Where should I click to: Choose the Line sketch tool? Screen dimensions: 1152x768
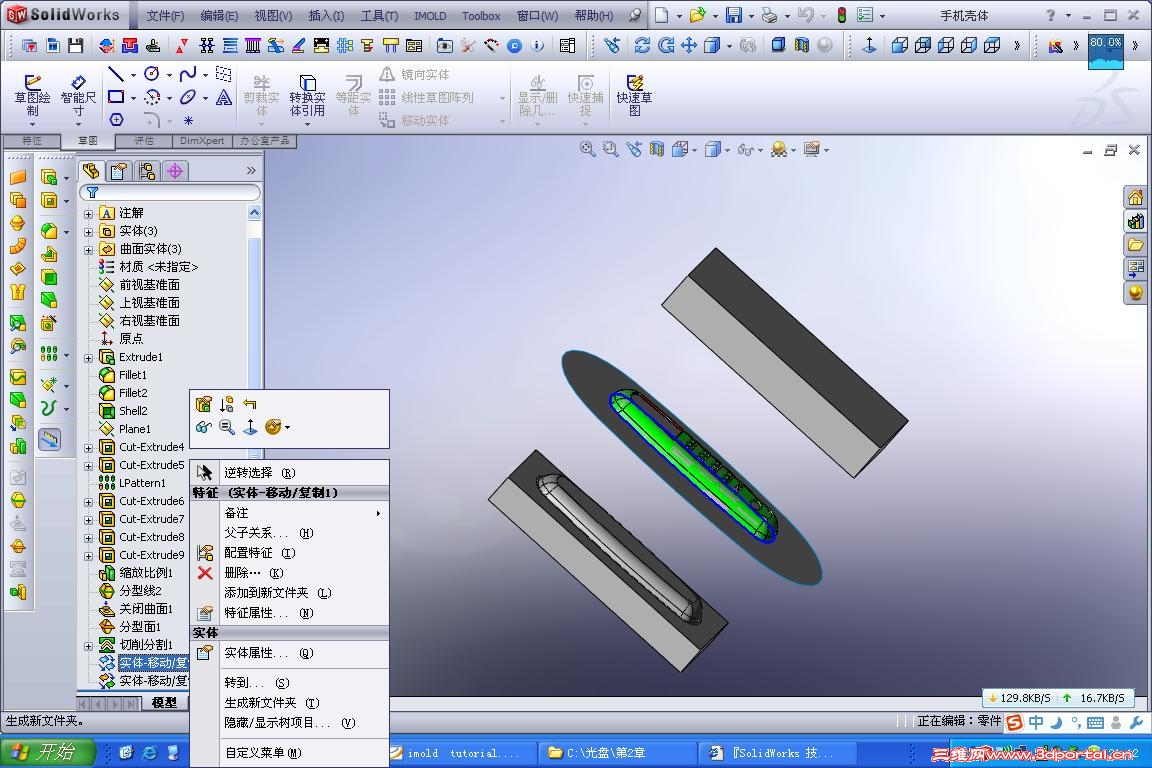116,73
